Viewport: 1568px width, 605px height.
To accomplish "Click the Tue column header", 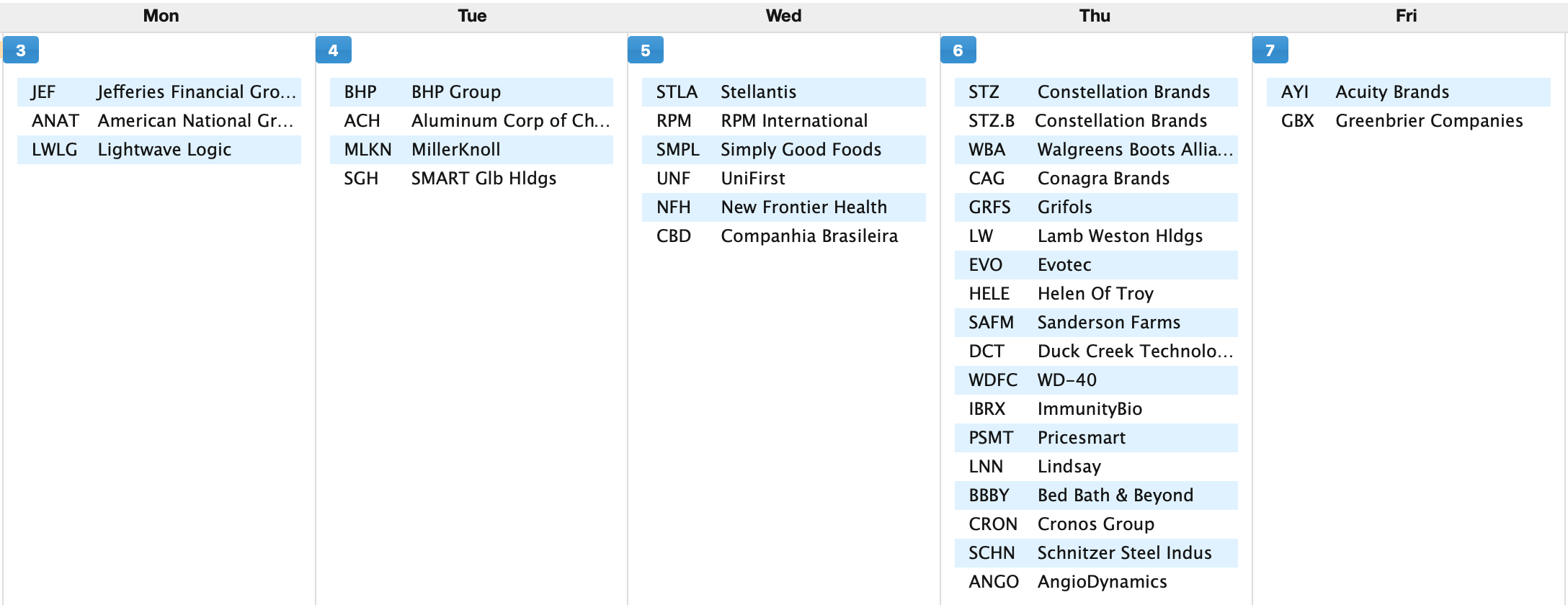I will tap(472, 16).
